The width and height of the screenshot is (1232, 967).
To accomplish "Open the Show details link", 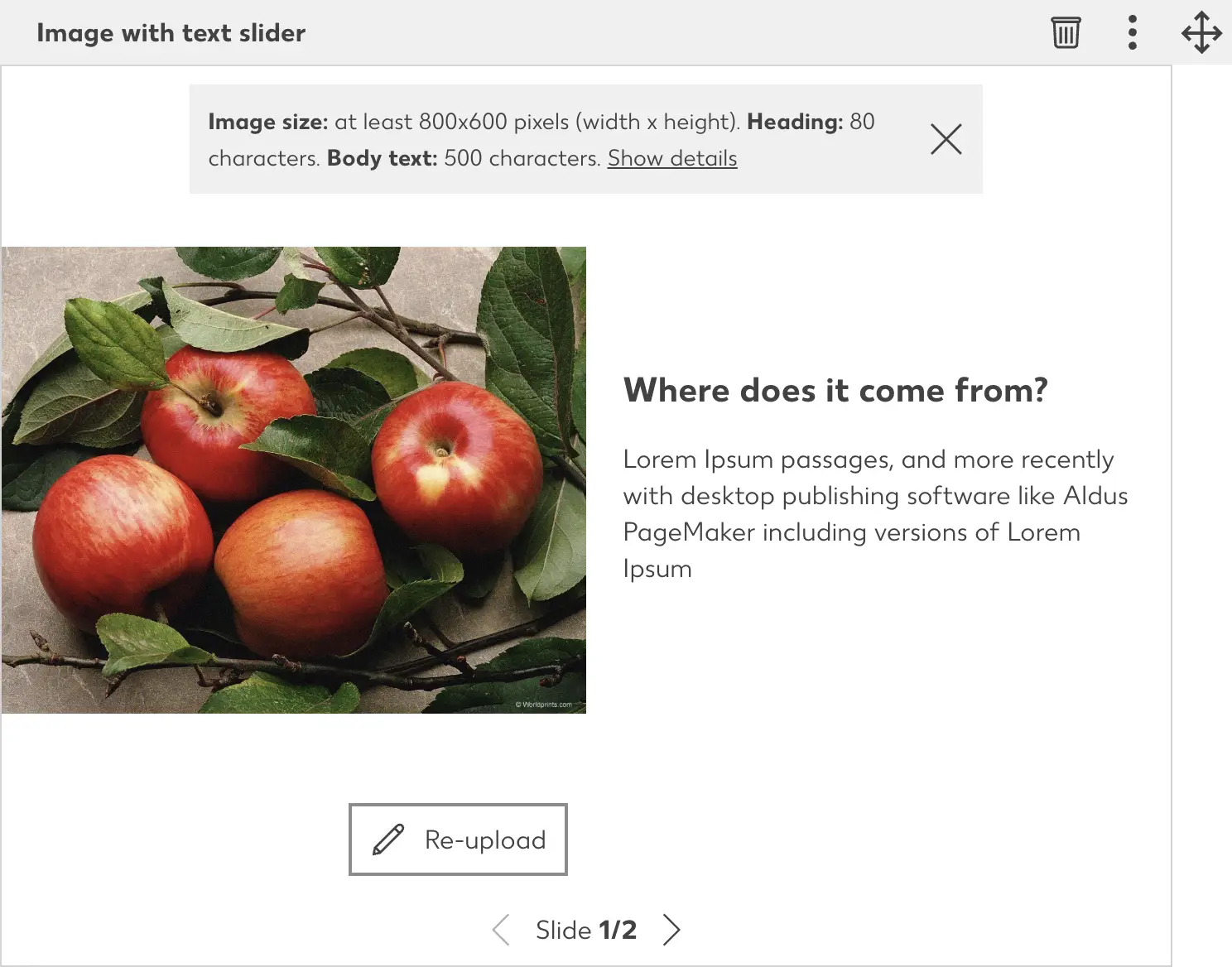I will [672, 158].
